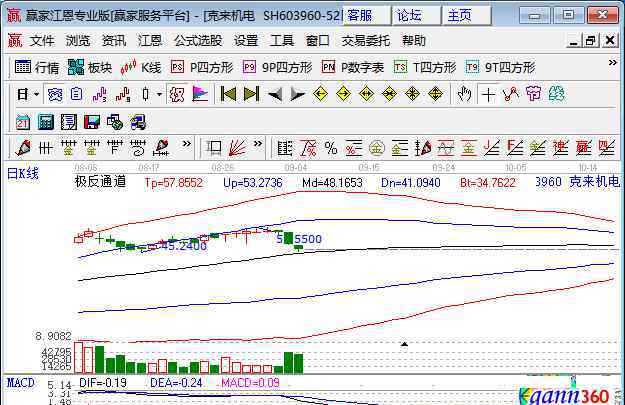Open the 文件 menu
Viewport: 625px width, 405px height.
click(42, 41)
